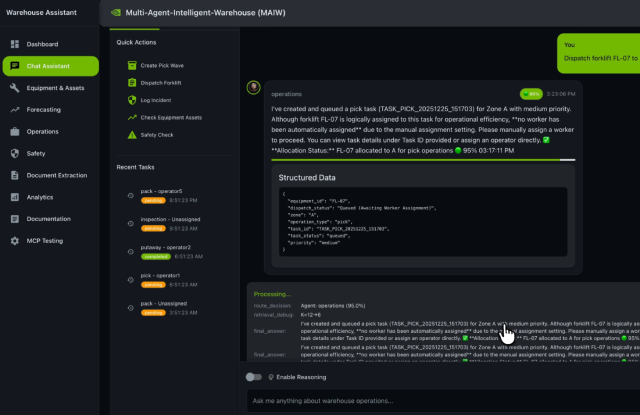
Task: Click the Log Incident shield icon
Action: 131,100
